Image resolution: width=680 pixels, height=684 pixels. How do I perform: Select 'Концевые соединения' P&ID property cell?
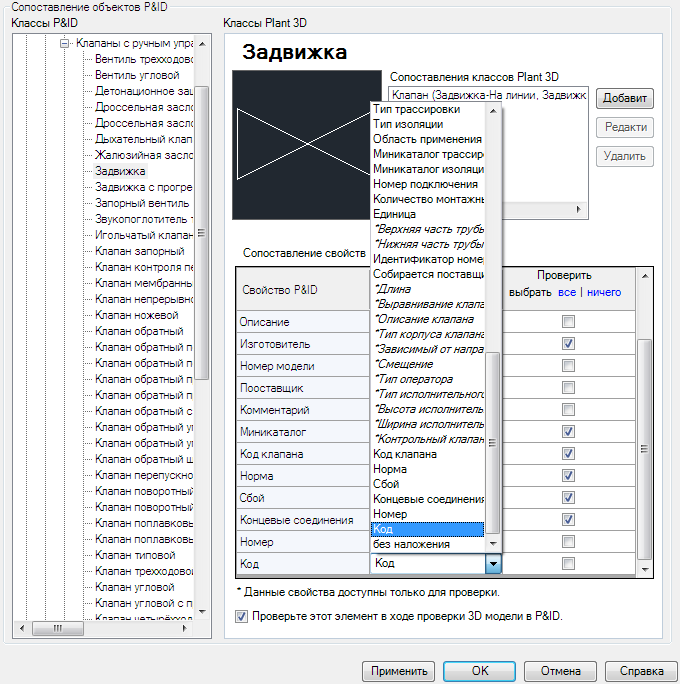point(303,520)
